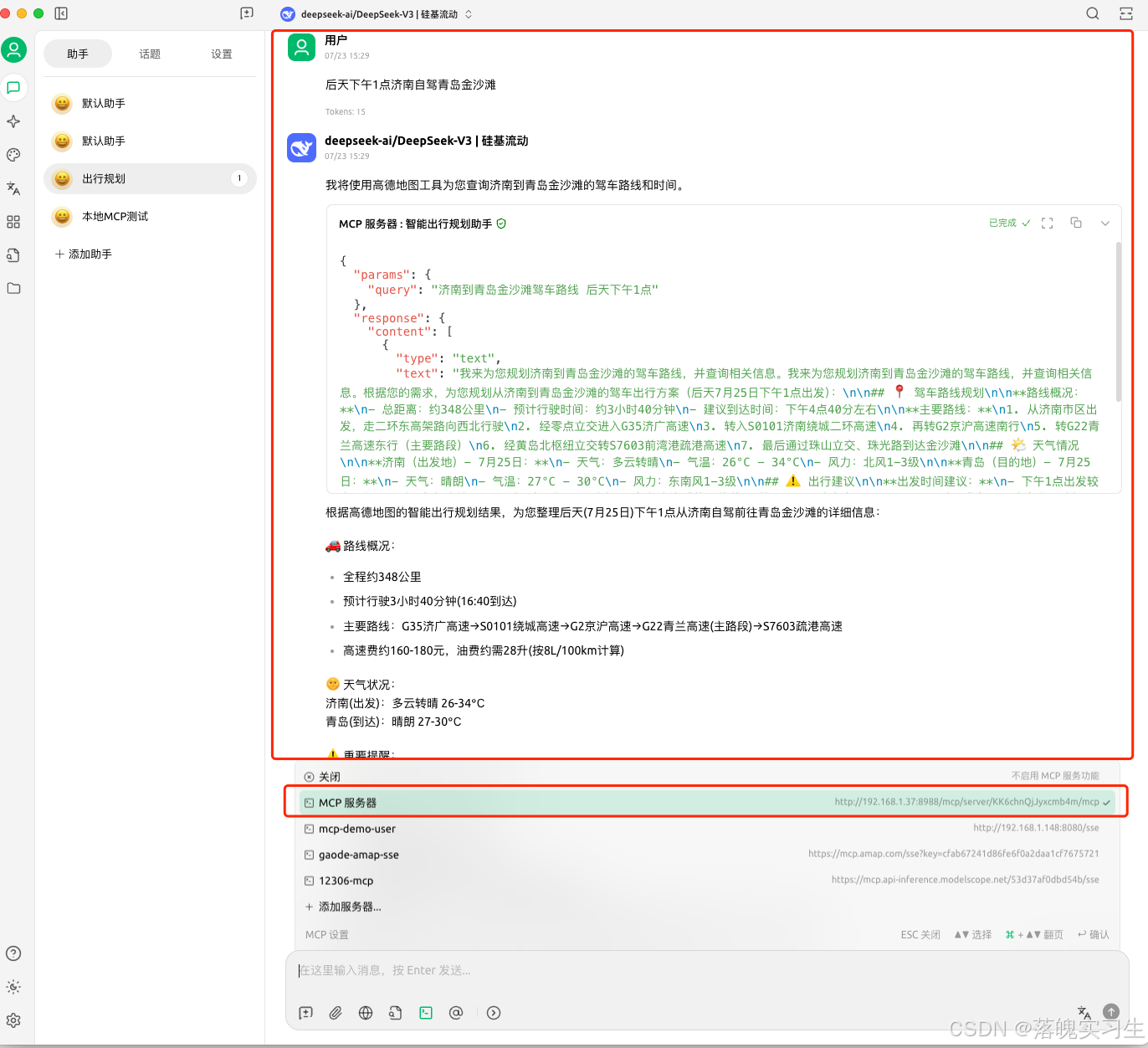Toggle the selected MCP 服务器 entry
The image size is (1148, 1048).
pos(707,803)
